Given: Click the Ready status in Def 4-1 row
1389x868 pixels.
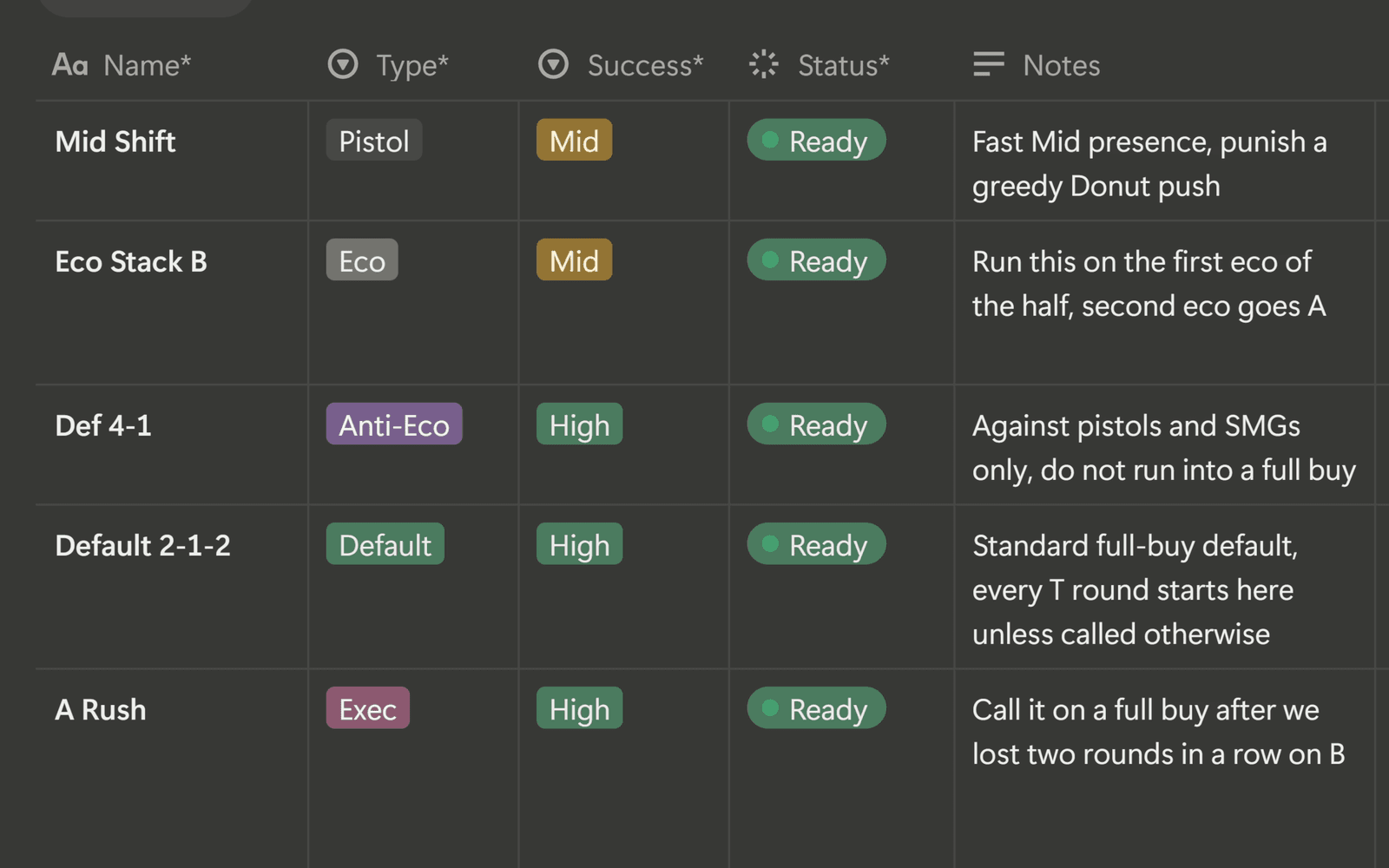Looking at the screenshot, I should click(x=817, y=424).
